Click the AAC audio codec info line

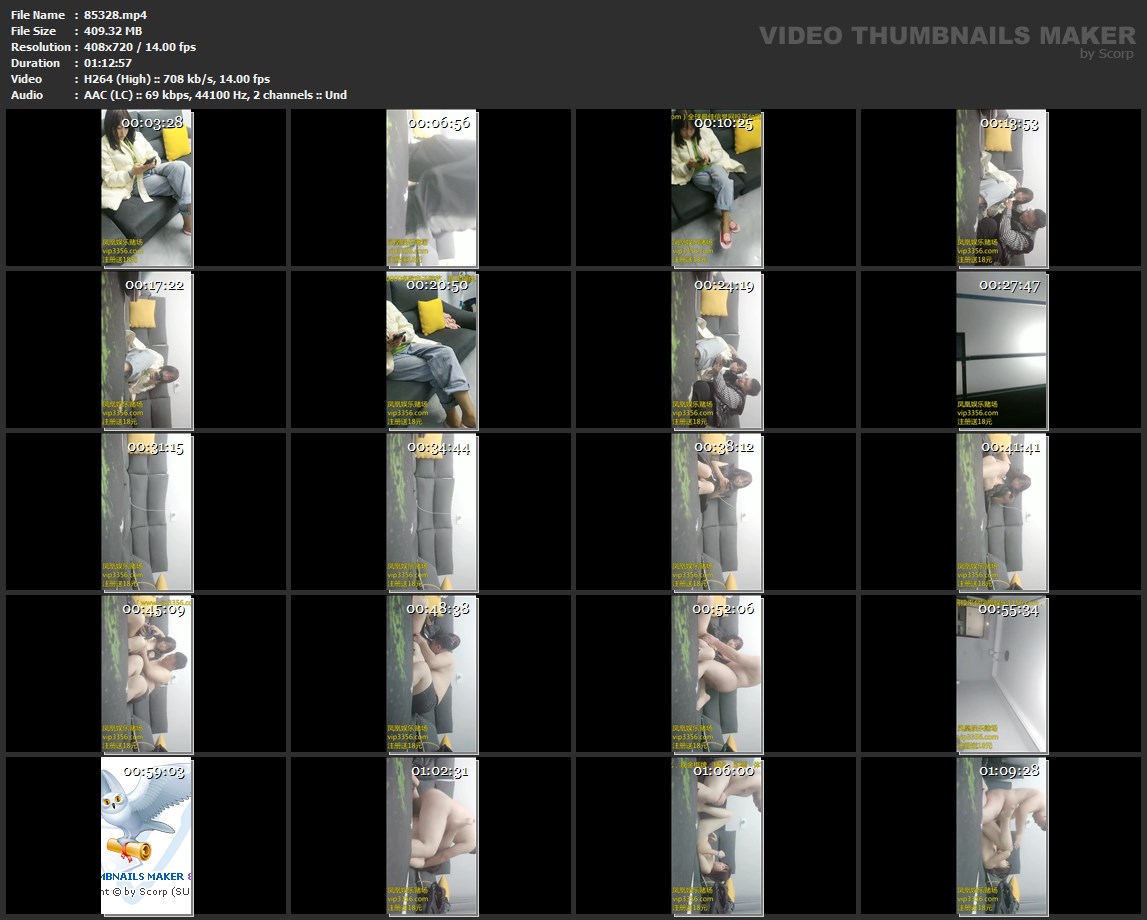[x=215, y=95]
